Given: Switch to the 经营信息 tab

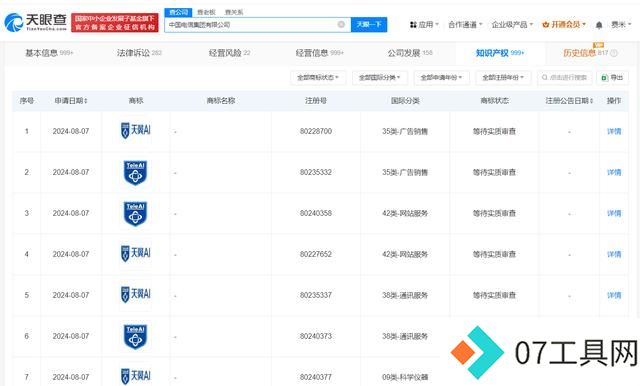Looking at the screenshot, I should click(320, 53).
